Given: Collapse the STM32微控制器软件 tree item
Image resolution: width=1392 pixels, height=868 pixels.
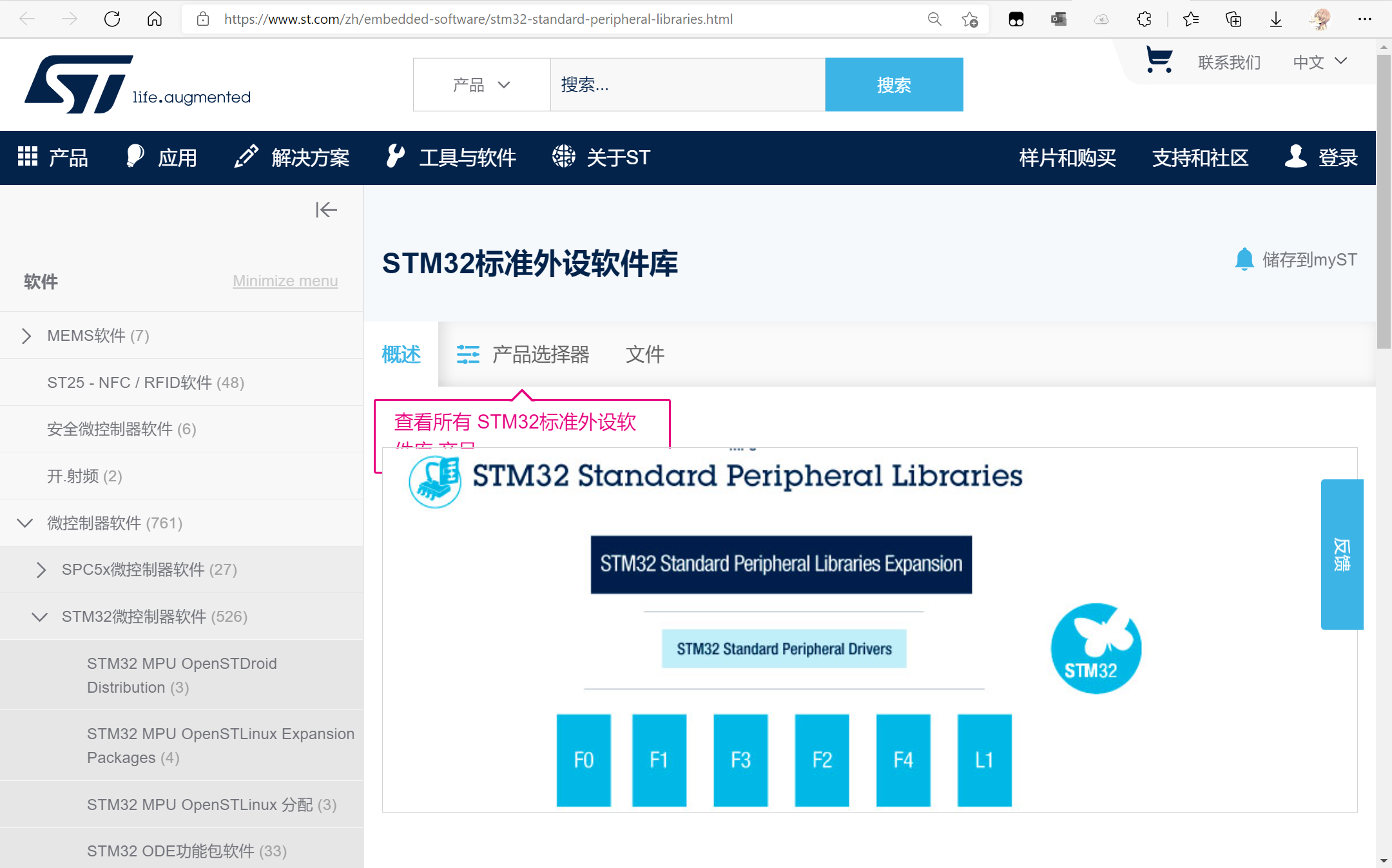Looking at the screenshot, I should [39, 617].
